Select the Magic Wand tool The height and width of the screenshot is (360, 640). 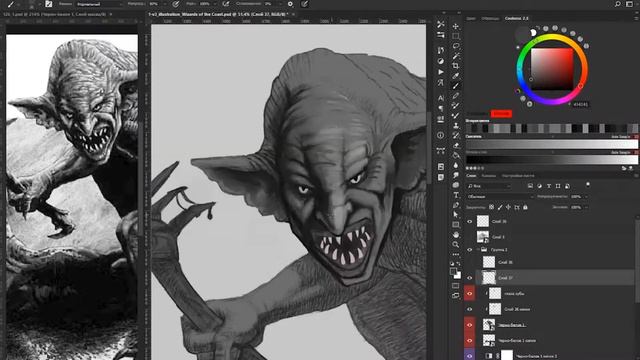click(456, 56)
